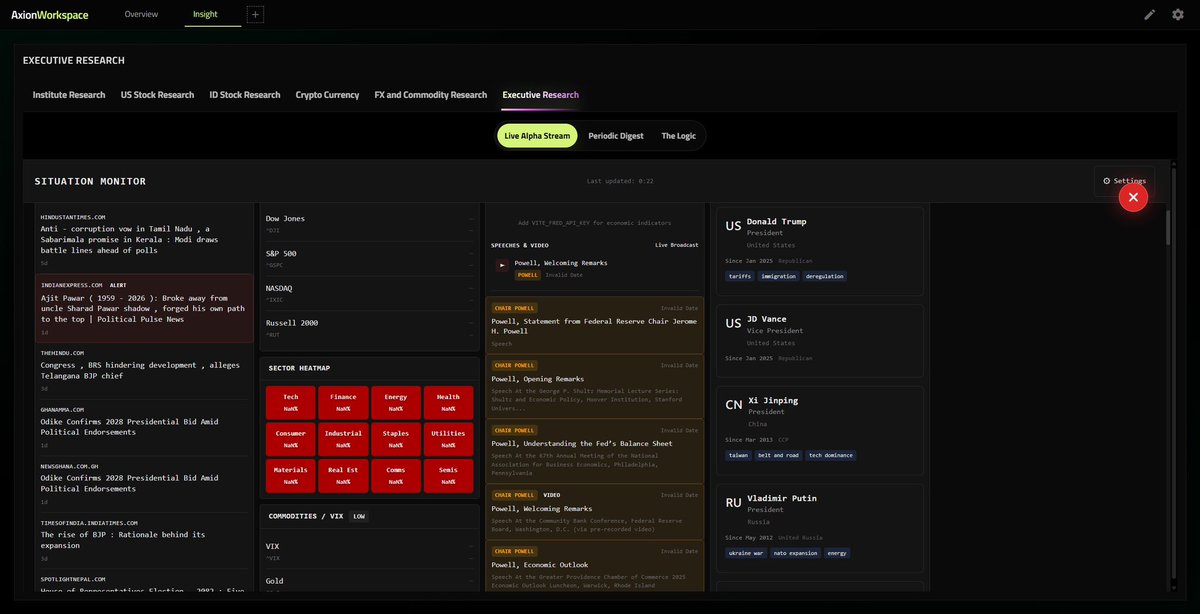This screenshot has width=1200, height=614.
Task: Click the Real Est sector heatmap tile
Action: (343, 474)
